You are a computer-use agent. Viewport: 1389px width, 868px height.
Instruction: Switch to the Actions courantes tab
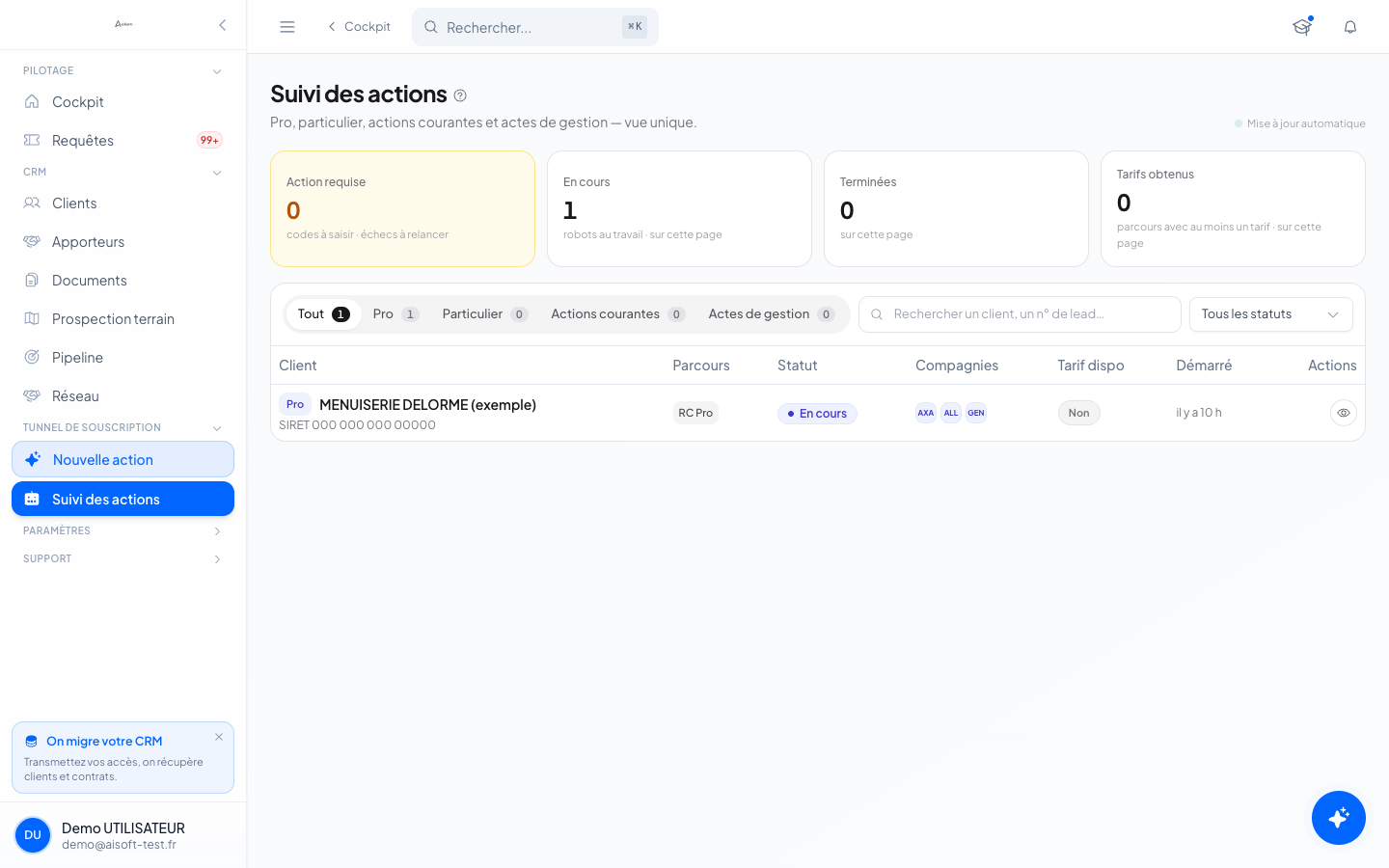tap(617, 314)
